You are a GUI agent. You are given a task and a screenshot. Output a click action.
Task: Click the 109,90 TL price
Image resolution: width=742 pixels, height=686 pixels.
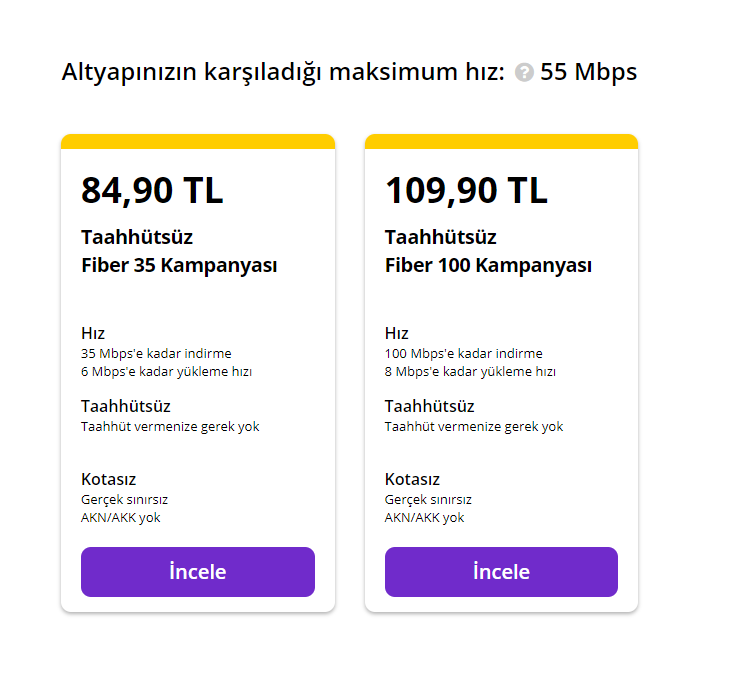pos(466,190)
